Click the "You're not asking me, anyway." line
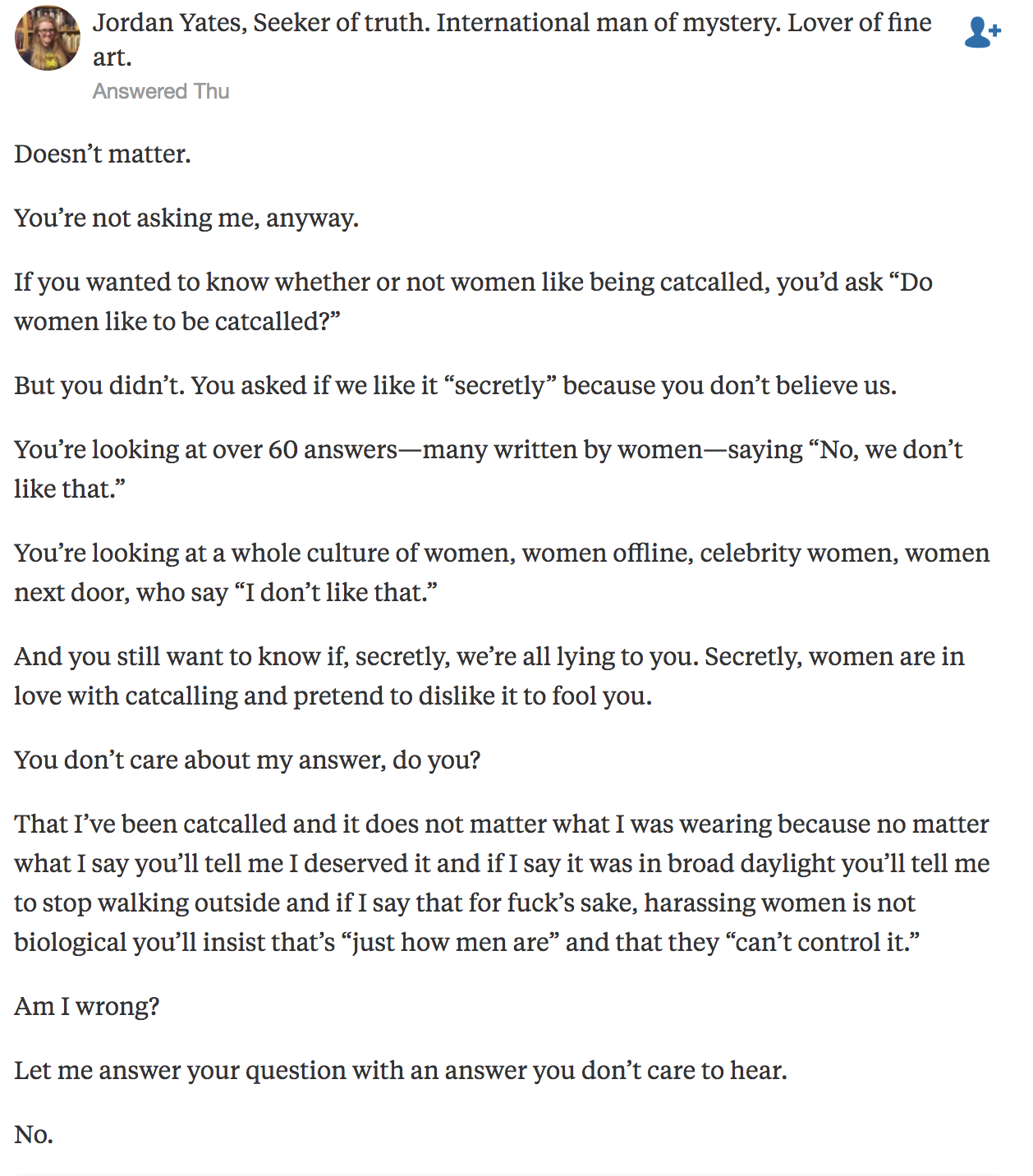Screen dimensions: 1033x1176 186,218
